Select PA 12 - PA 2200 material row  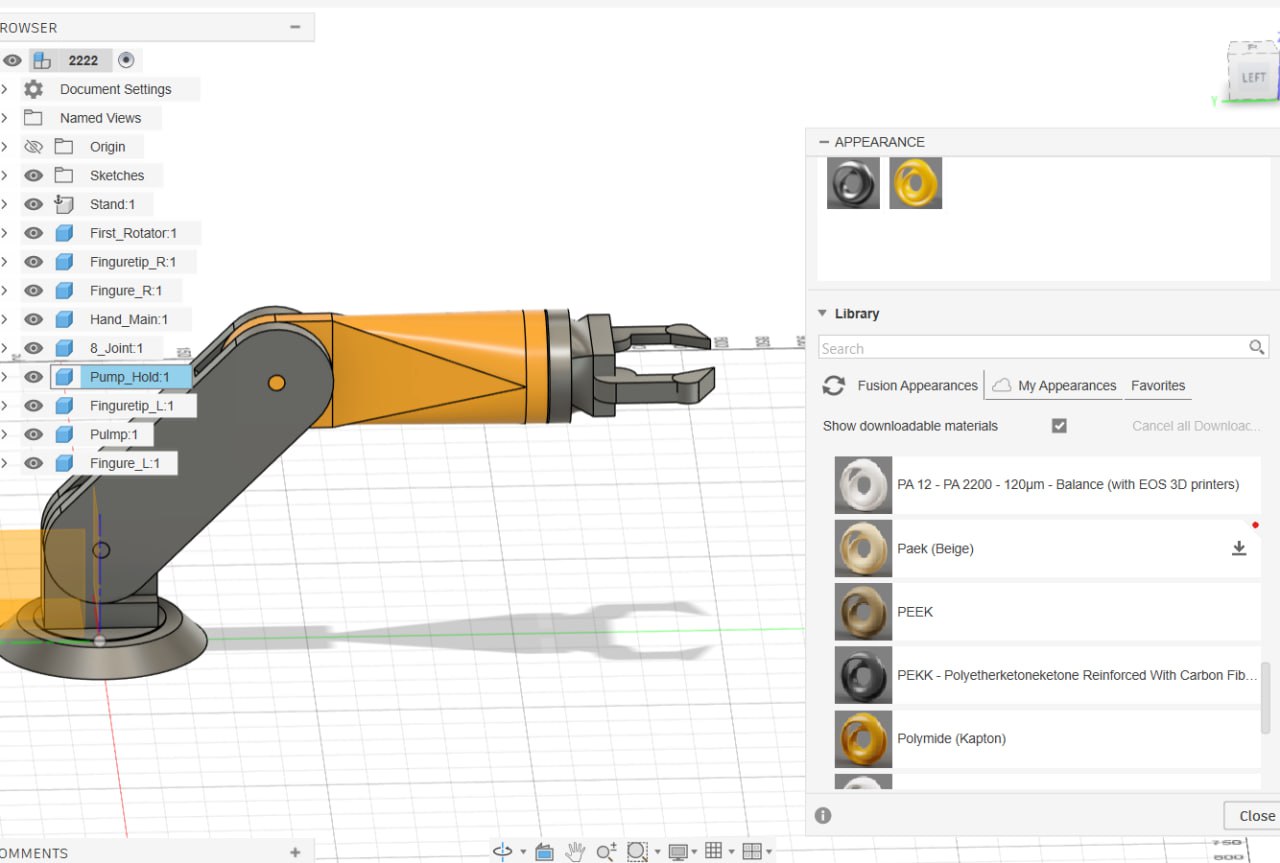(1047, 484)
